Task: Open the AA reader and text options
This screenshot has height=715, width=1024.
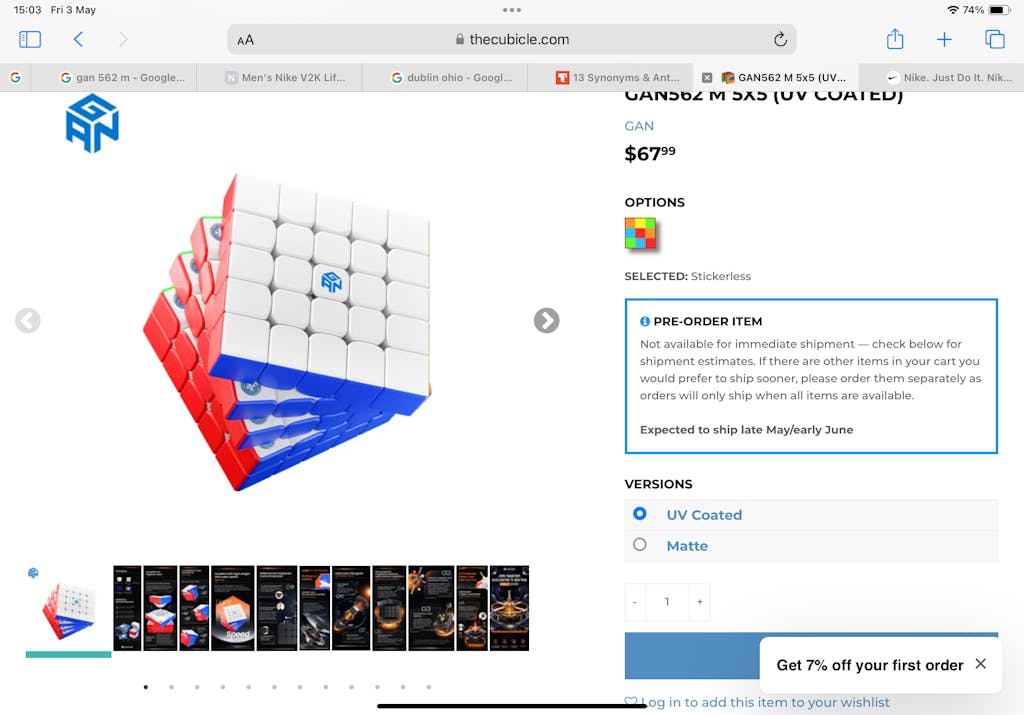Action: click(x=246, y=40)
